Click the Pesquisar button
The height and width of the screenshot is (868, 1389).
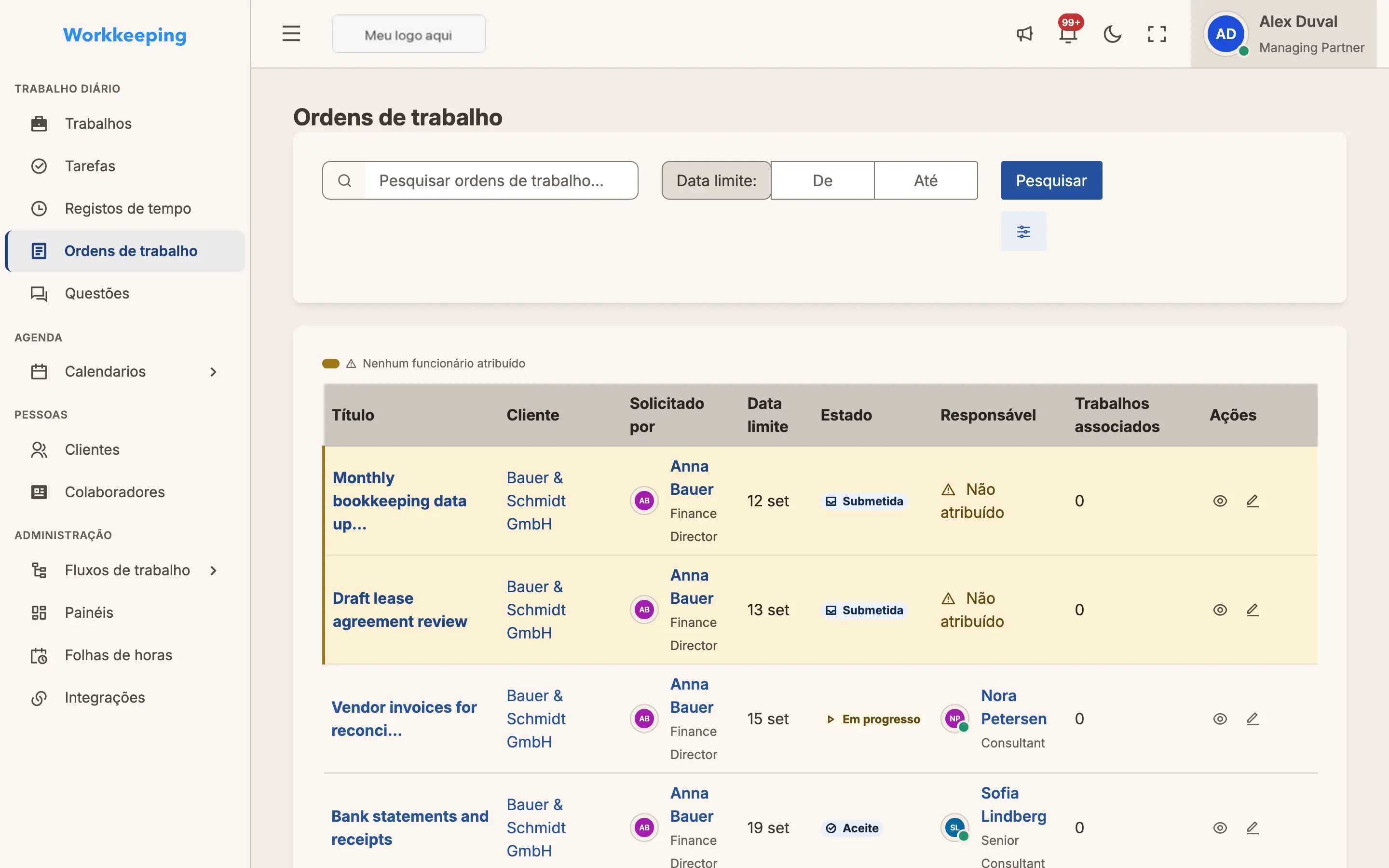(1051, 180)
